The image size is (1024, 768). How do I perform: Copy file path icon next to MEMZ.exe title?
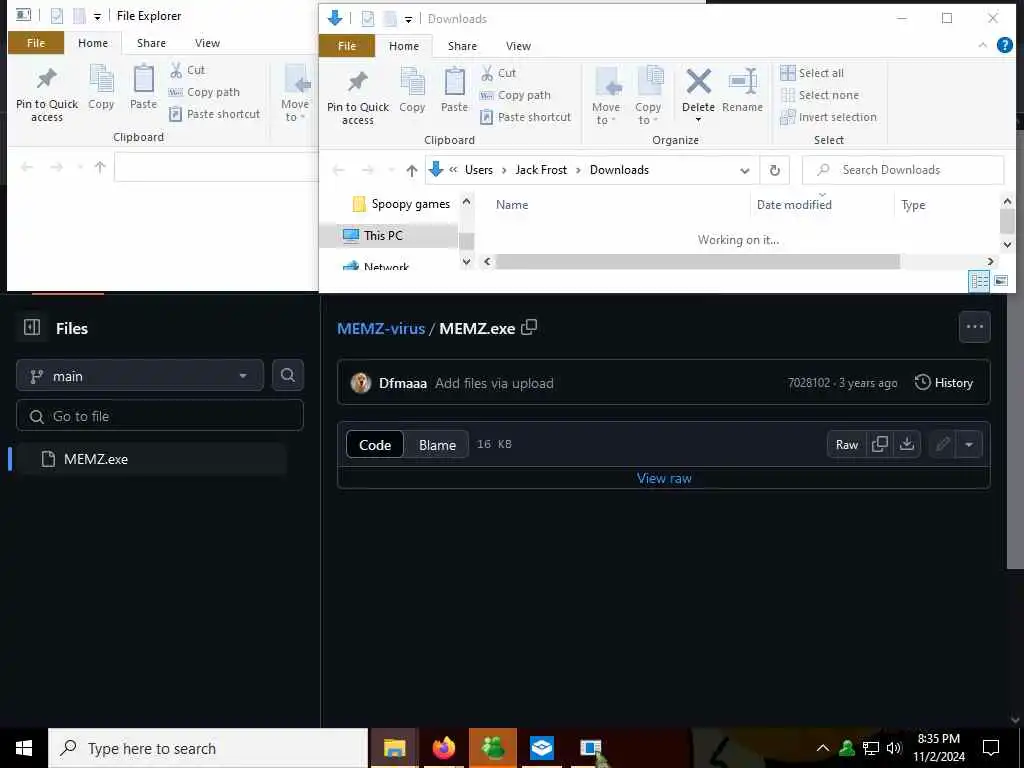point(529,327)
